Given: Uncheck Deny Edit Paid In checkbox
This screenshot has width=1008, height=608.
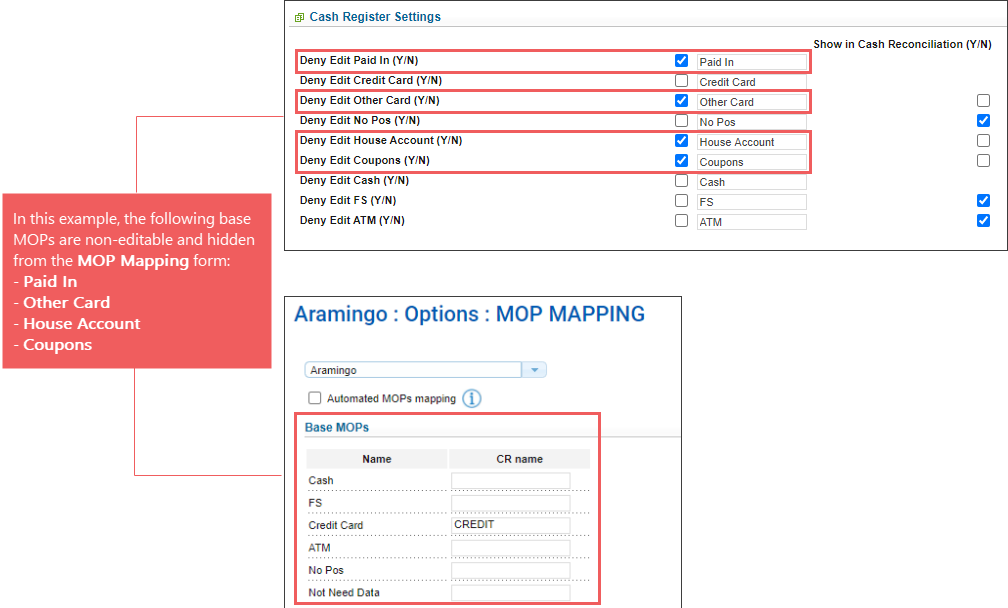Looking at the screenshot, I should point(681,61).
